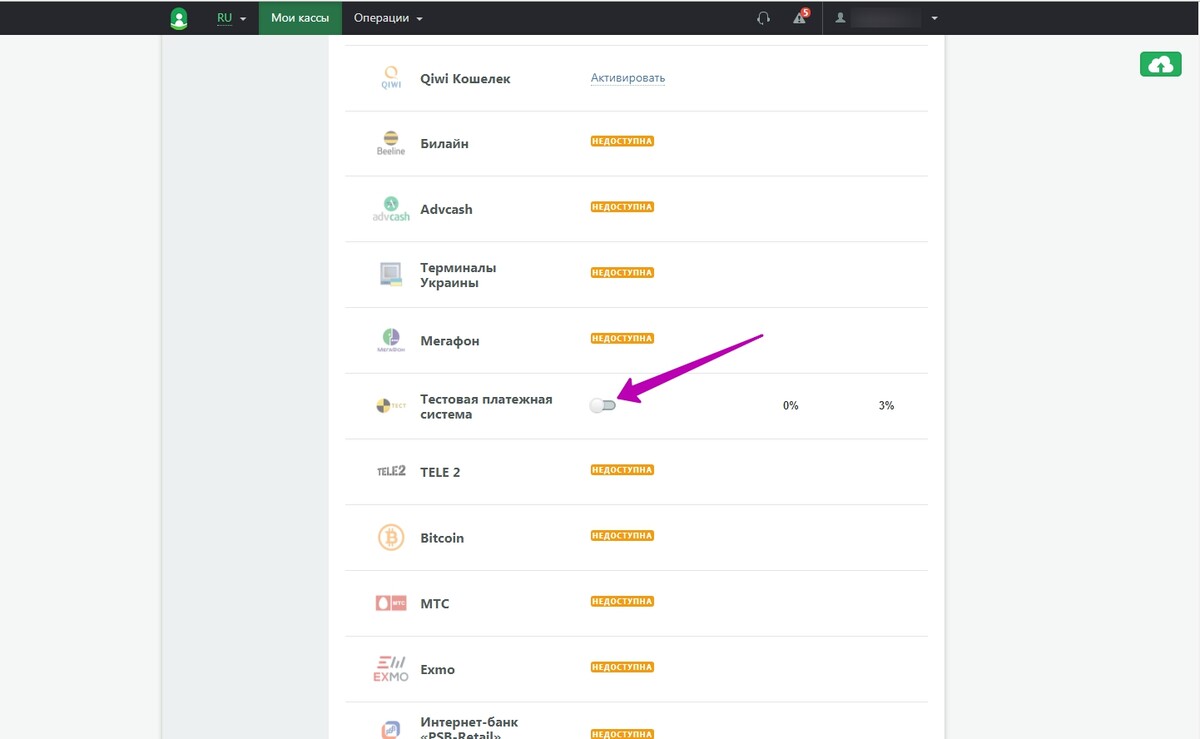Select the Exmo name text
Image resolution: width=1200 pixels, height=739 pixels.
point(437,670)
